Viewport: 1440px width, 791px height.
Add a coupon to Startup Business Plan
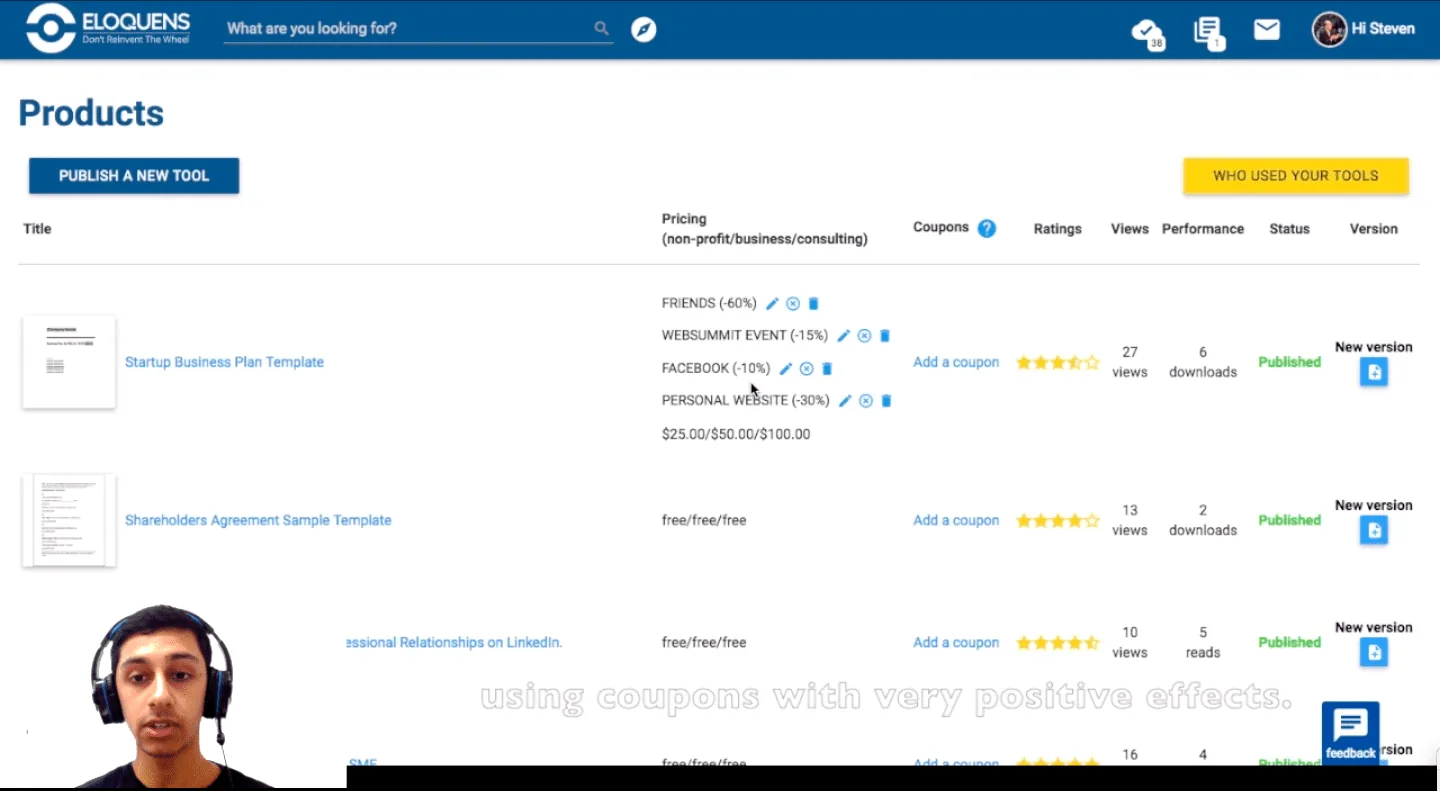[956, 362]
